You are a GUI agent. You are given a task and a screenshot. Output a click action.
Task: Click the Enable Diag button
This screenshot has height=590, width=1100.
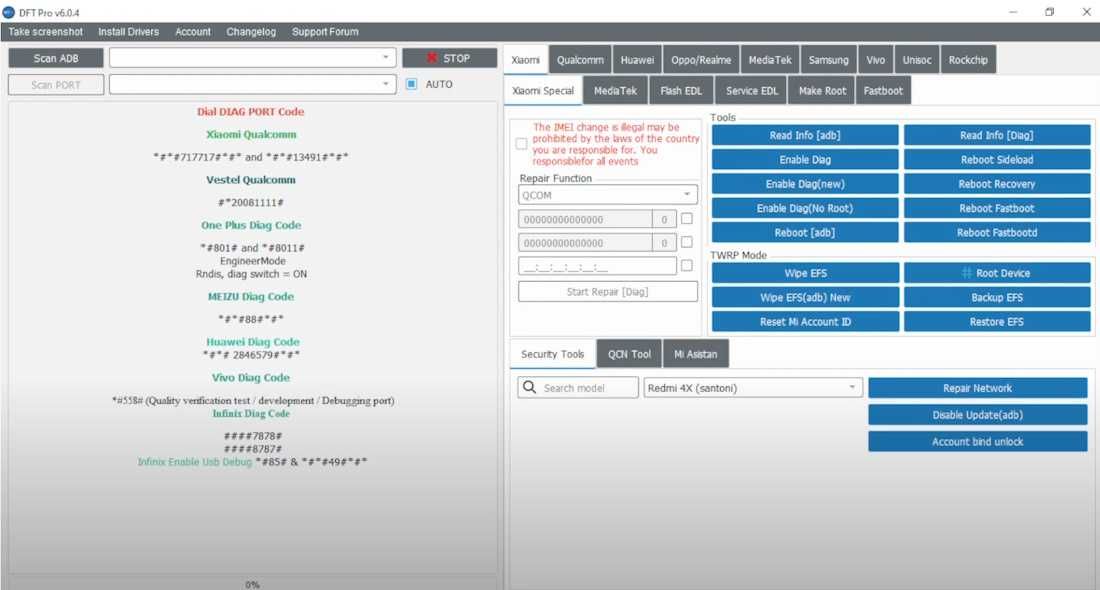click(805, 159)
